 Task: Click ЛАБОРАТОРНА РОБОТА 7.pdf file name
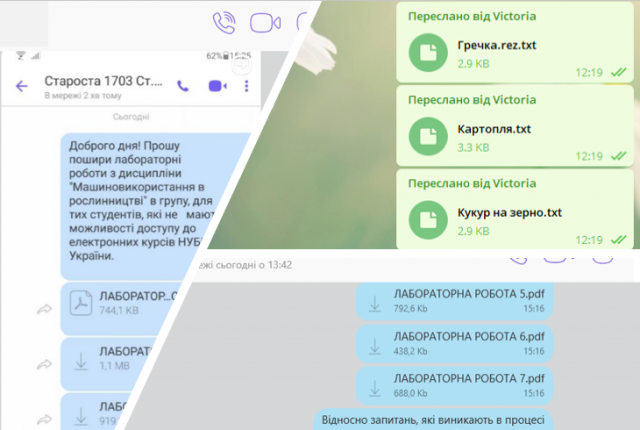[x=469, y=379]
